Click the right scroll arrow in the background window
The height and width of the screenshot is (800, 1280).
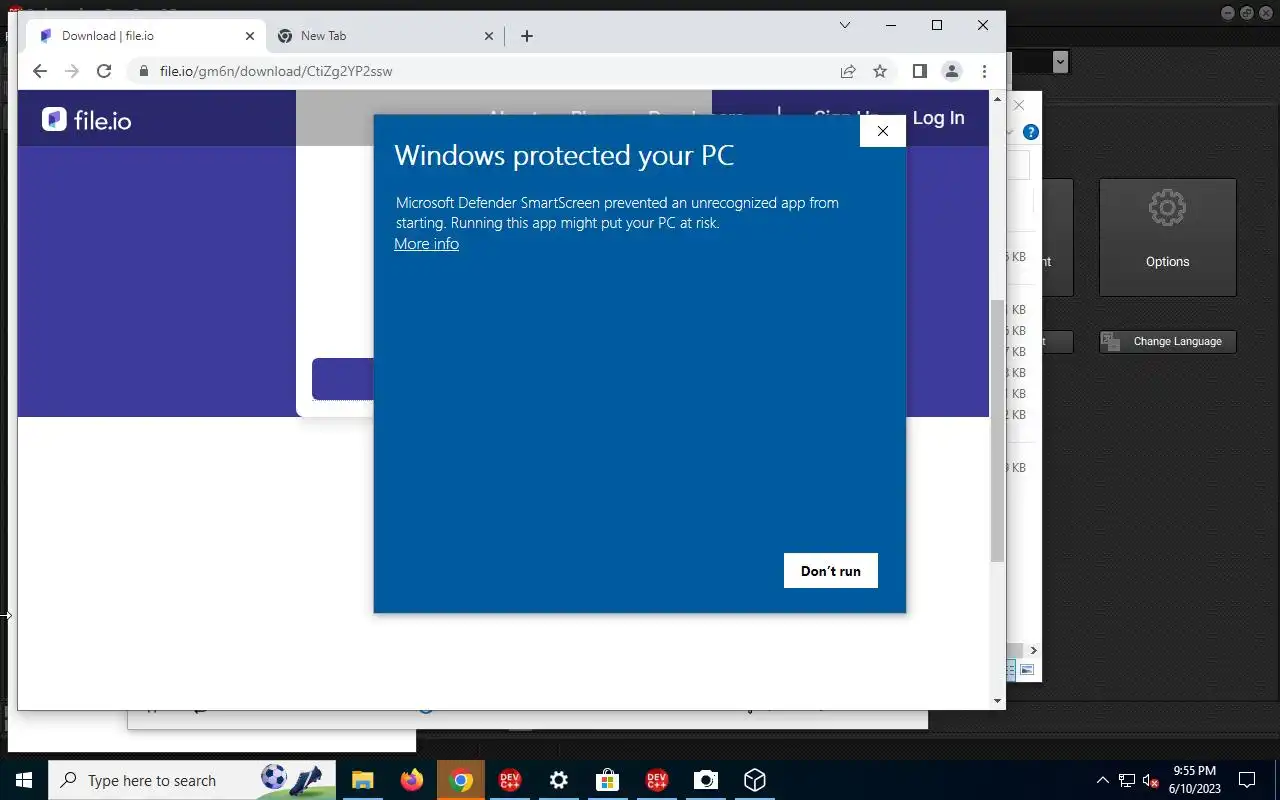[x=1034, y=650]
